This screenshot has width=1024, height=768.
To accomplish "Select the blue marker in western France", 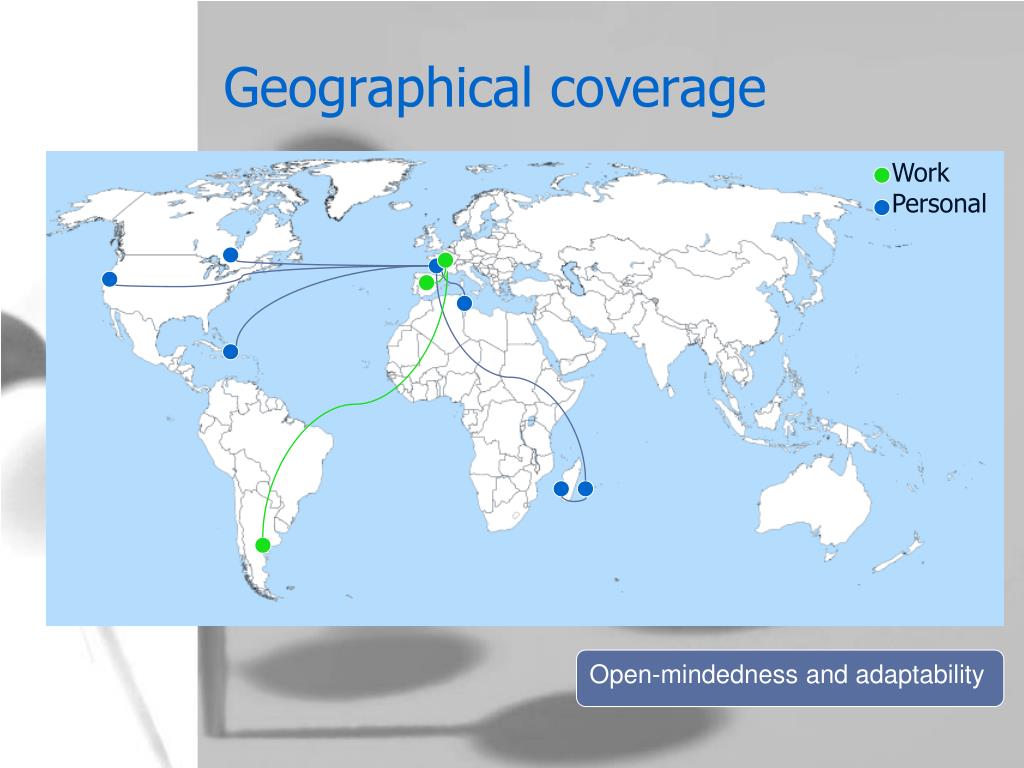I will pyautogui.click(x=435, y=265).
